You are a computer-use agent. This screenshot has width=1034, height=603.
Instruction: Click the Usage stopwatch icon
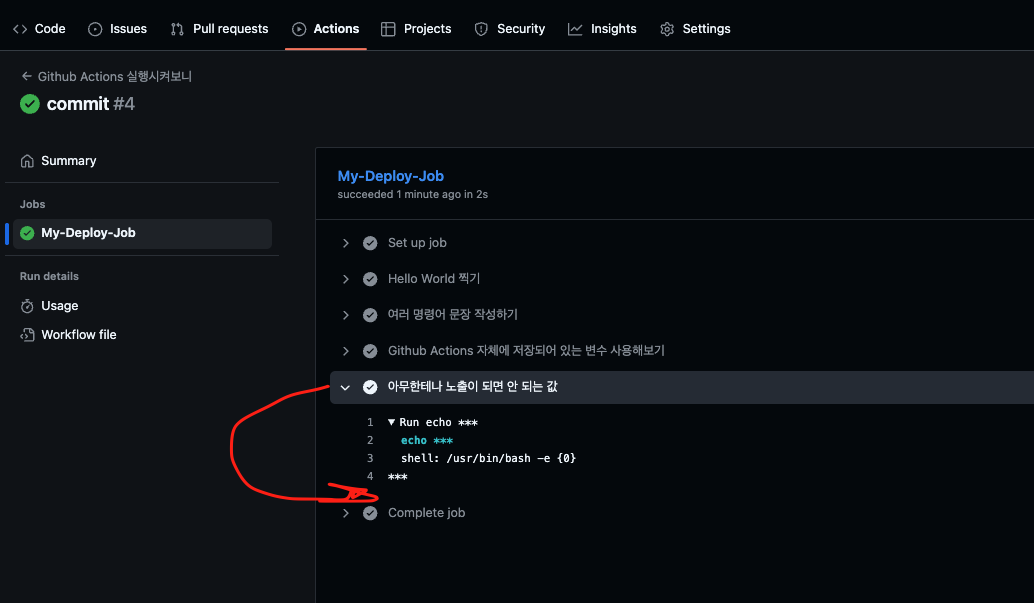(27, 306)
